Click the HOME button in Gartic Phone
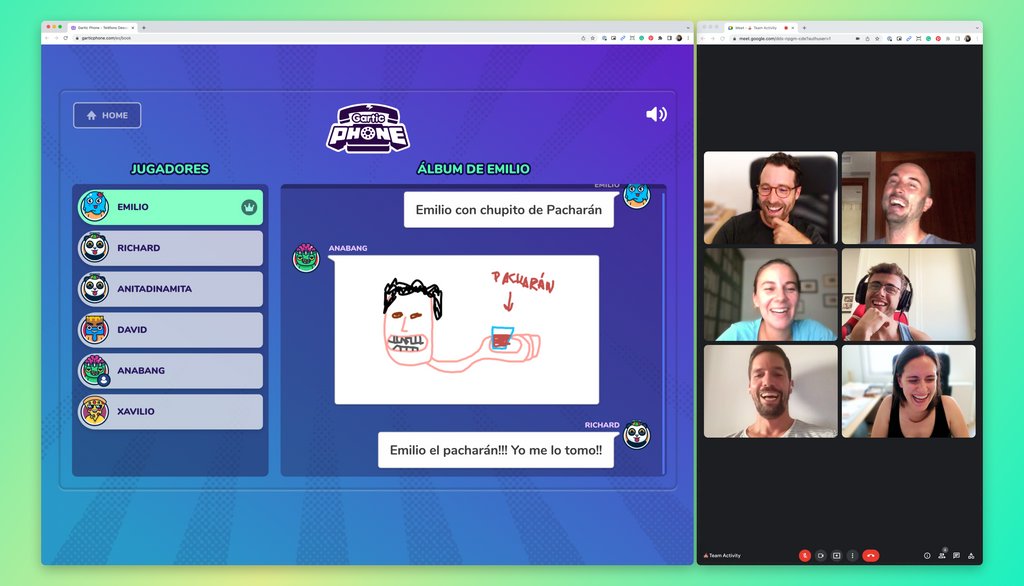This screenshot has height=586, width=1024. 107,116
